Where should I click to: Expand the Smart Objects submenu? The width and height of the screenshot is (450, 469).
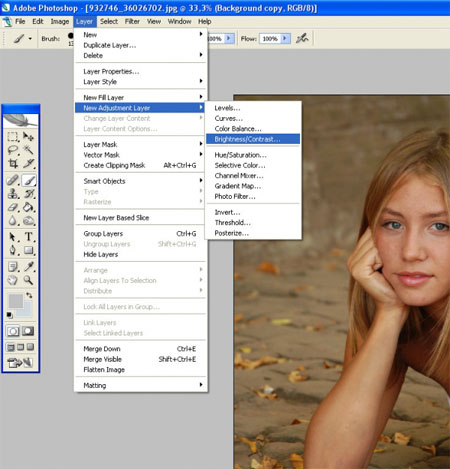coord(141,181)
